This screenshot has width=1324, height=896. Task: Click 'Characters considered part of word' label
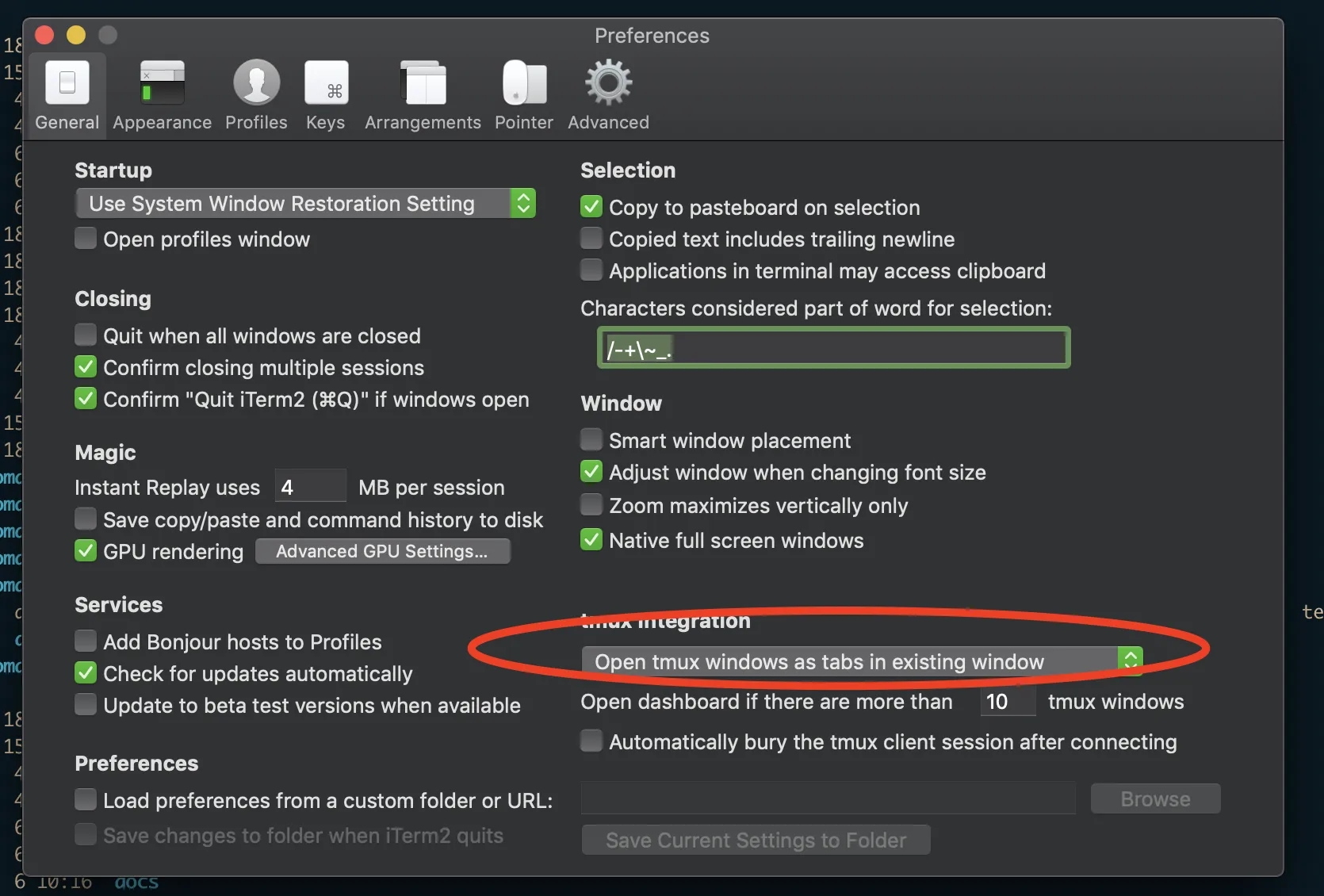(817, 308)
